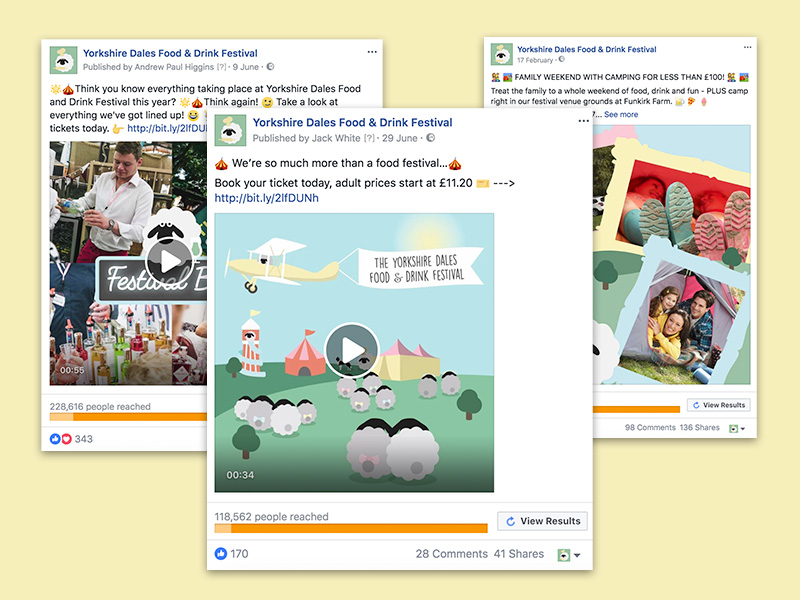The image size is (800, 600).
Task: Open the three-dots menu on the 29 June post
Action: 584,121
